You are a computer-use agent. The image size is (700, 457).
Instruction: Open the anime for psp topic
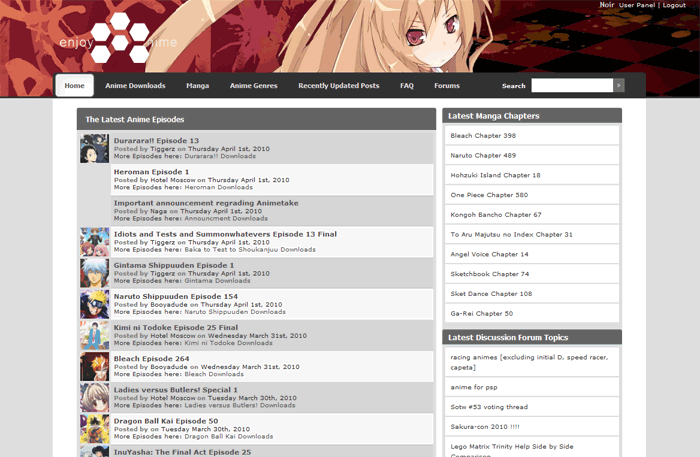[x=474, y=387]
